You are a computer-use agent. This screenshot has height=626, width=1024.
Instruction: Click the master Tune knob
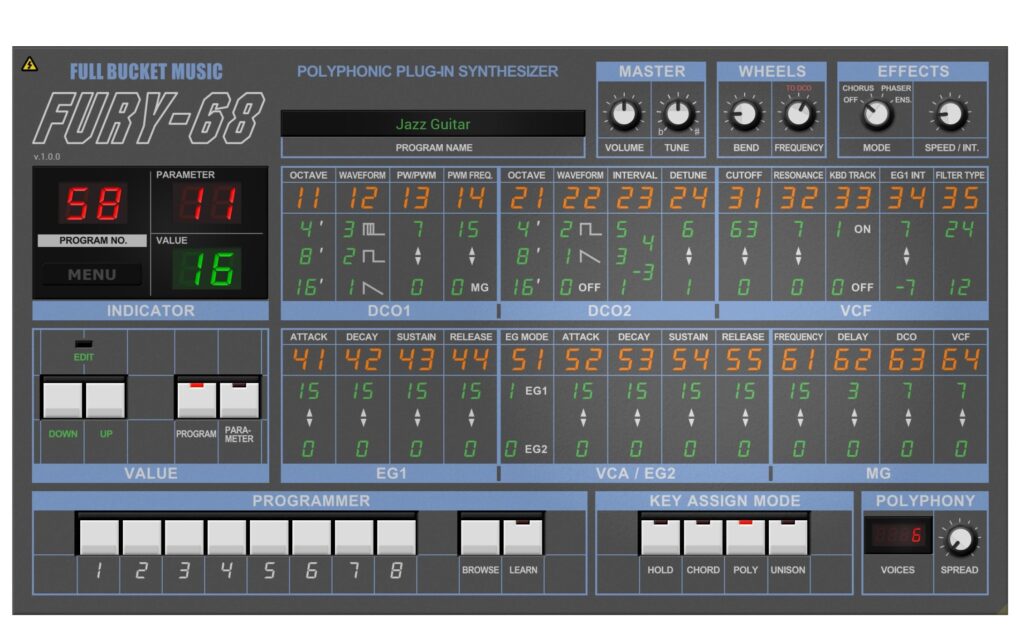point(678,116)
